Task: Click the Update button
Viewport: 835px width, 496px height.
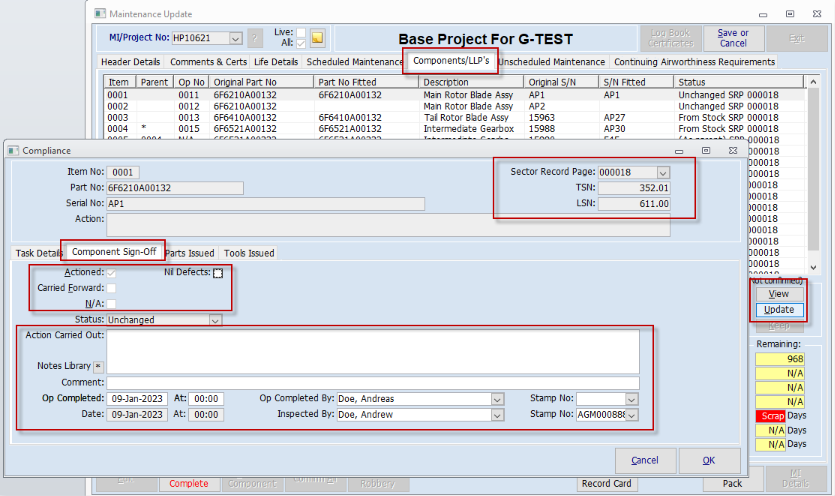Action: pos(779,310)
